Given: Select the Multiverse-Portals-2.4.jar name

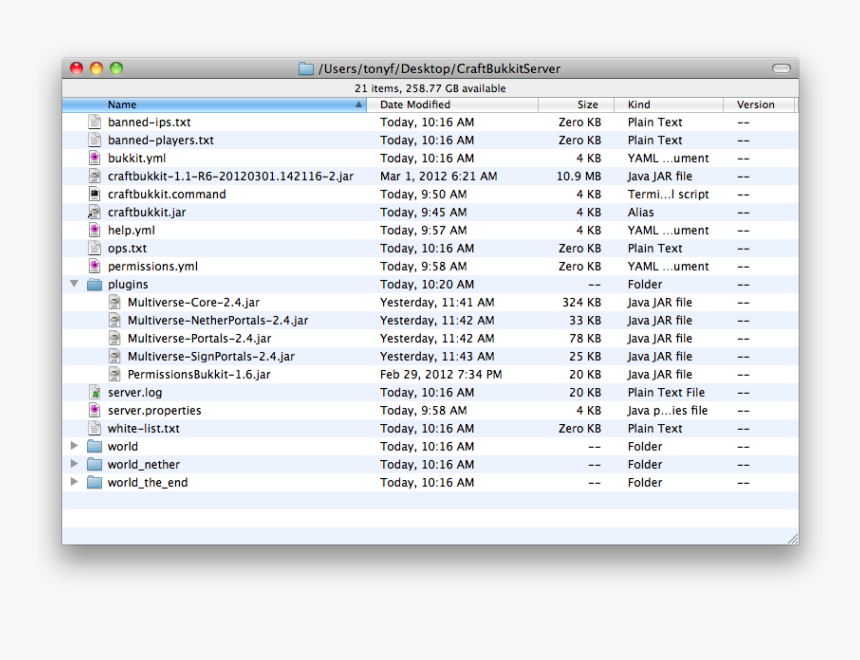Looking at the screenshot, I should [199, 339].
